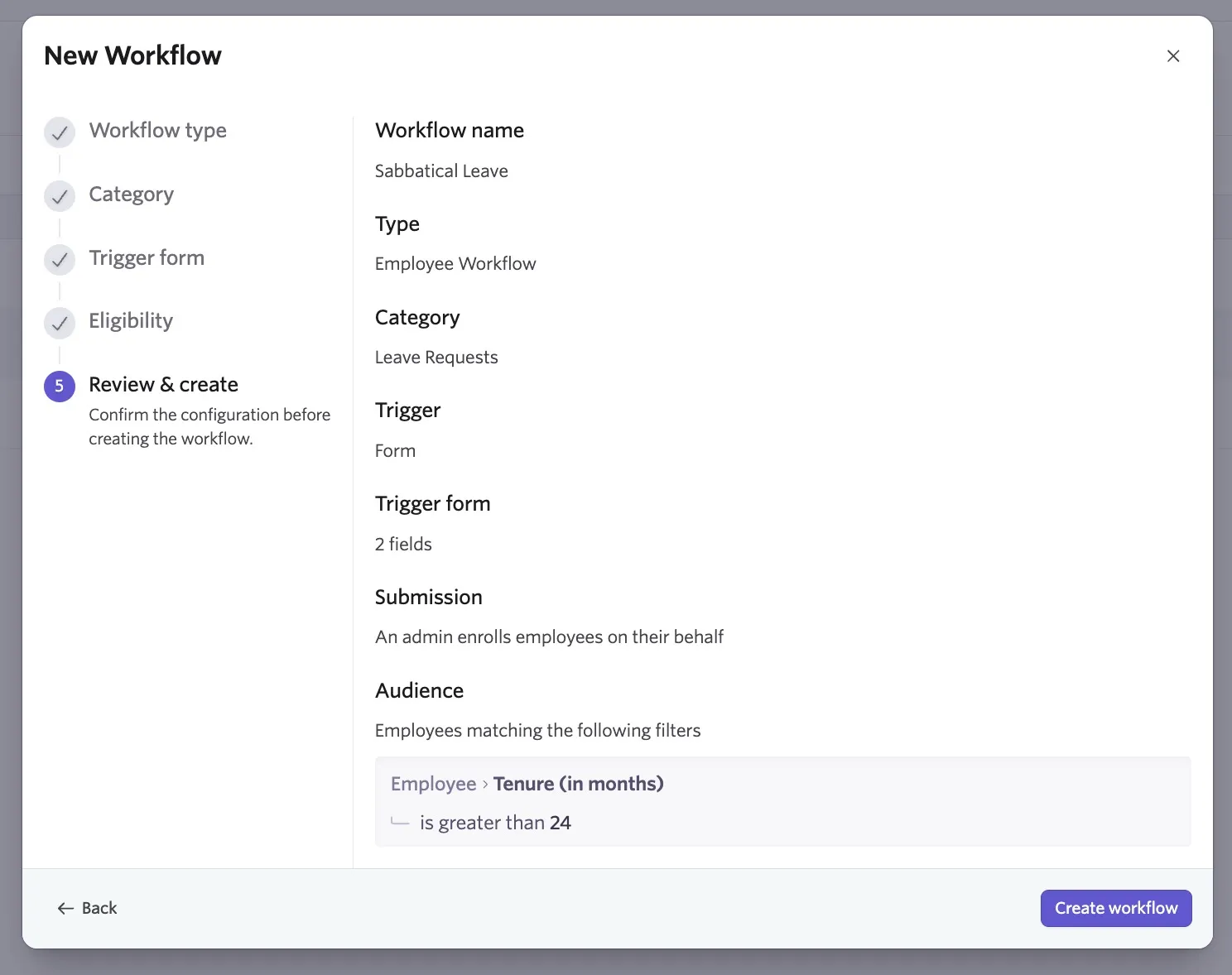Screen dimensions: 1232x975
Task: Click the Submission heading
Action: [x=429, y=597]
